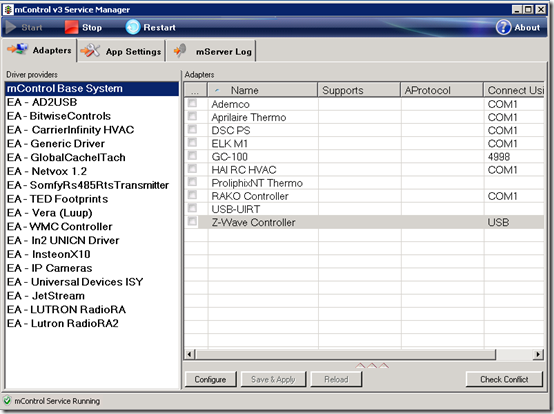Image resolution: width=554 pixels, height=414 pixels.
Task: Select EA - Generic Driver provider
Action: [92, 143]
